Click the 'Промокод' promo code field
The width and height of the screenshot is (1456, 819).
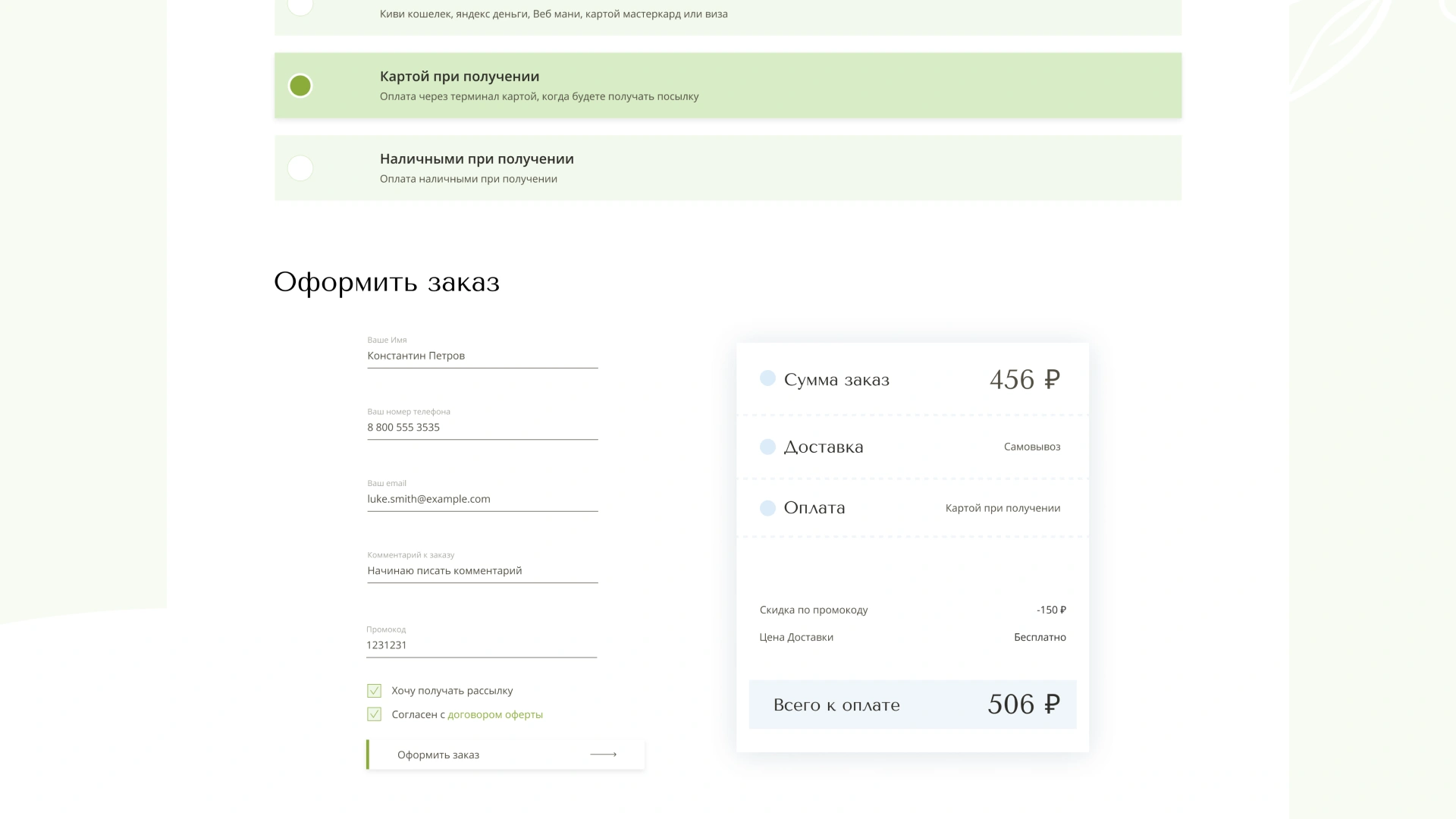click(x=482, y=645)
